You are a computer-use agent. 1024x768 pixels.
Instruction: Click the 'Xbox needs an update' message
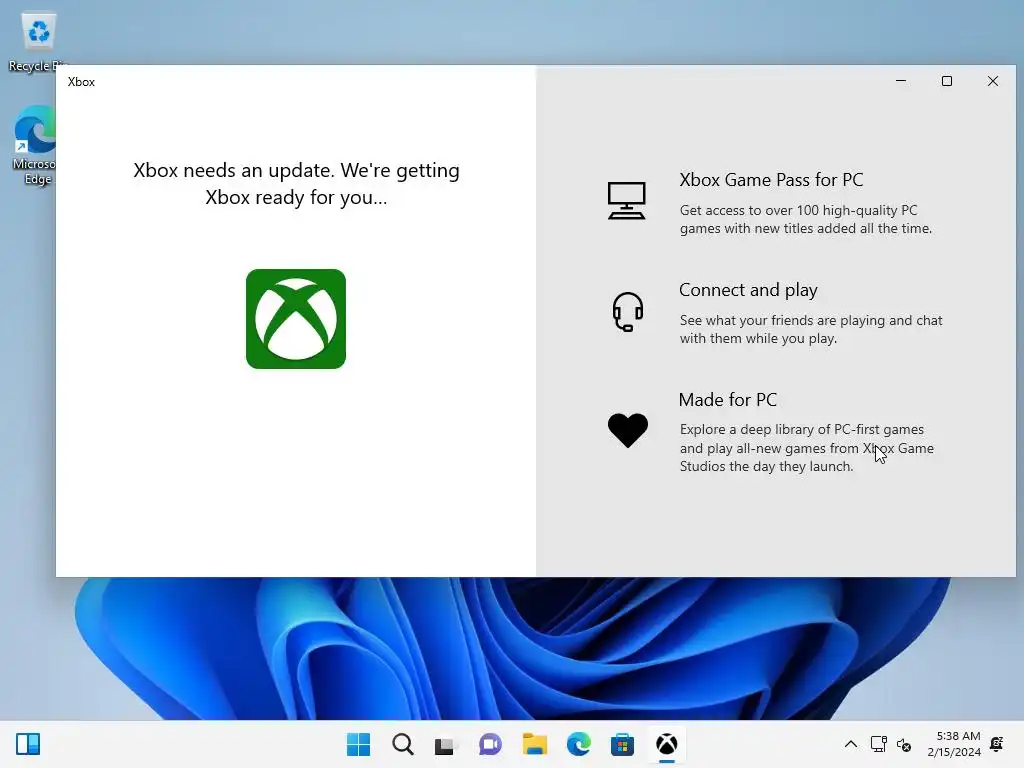pos(296,184)
